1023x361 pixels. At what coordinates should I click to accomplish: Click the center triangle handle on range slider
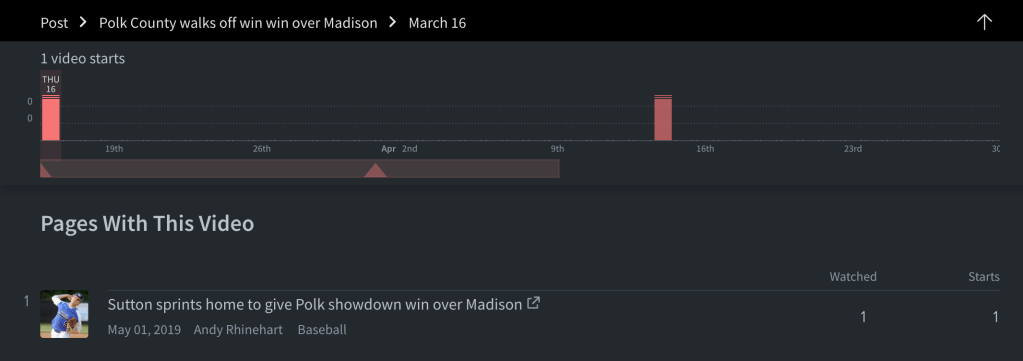point(375,170)
